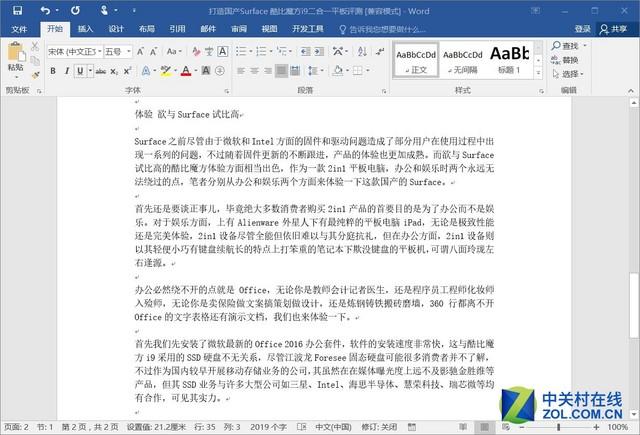The height and width of the screenshot is (435, 640).
Task: Click the red font color button
Action: [186, 71]
